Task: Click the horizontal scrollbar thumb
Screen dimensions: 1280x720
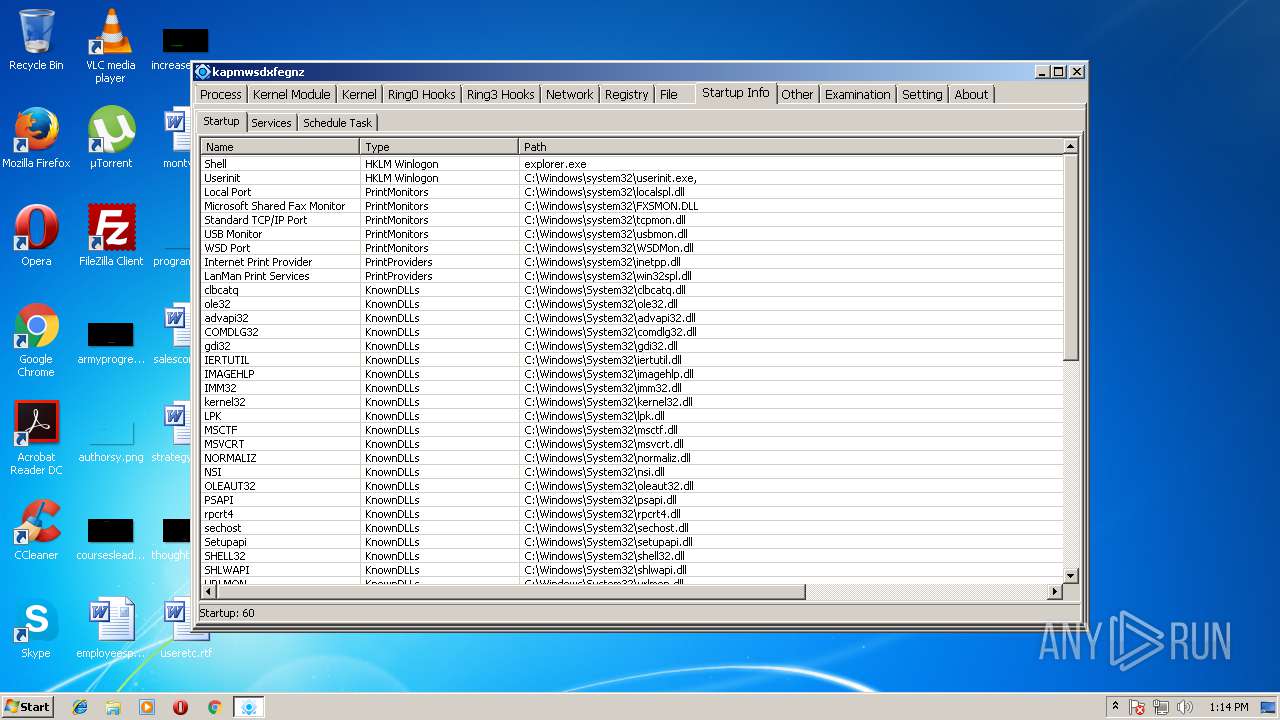Action: pos(510,592)
